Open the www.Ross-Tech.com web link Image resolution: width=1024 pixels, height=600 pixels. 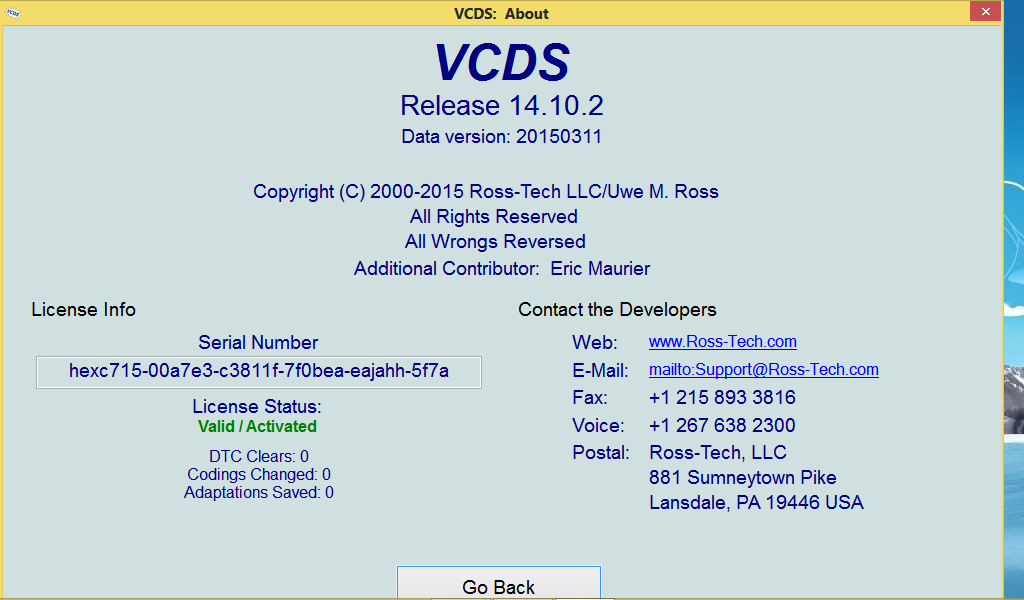pyautogui.click(x=722, y=341)
